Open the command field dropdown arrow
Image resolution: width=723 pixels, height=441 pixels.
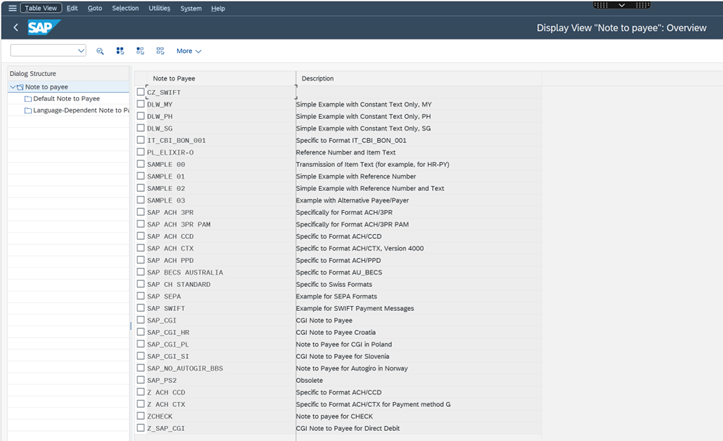click(x=81, y=50)
